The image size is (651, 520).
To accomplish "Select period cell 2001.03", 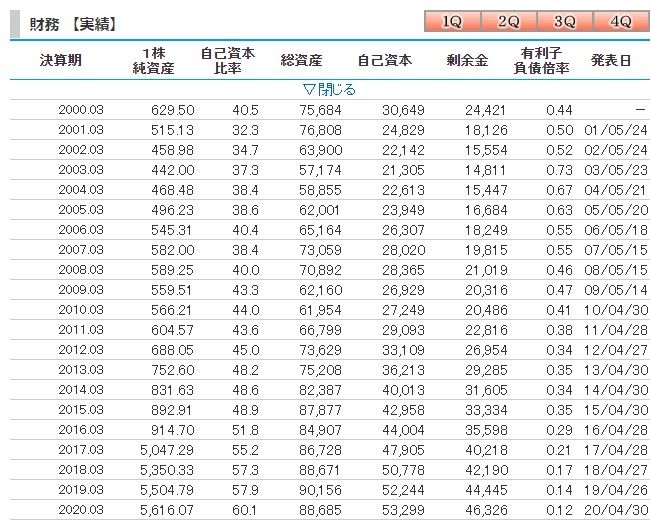I will point(81,130).
